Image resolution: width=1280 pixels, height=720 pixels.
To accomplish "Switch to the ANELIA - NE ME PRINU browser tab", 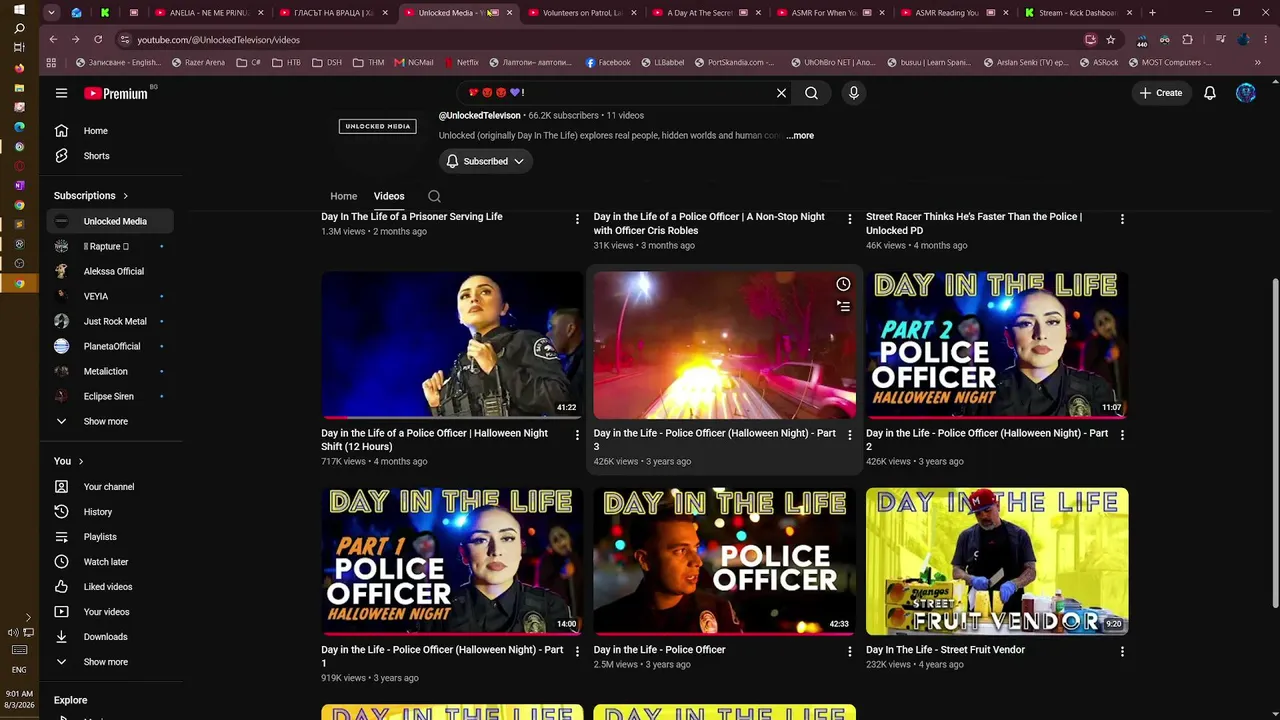I will [x=210, y=13].
